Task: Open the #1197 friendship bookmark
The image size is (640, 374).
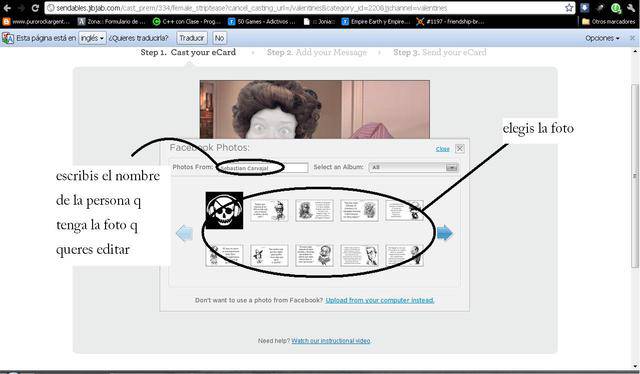Action: [450, 22]
